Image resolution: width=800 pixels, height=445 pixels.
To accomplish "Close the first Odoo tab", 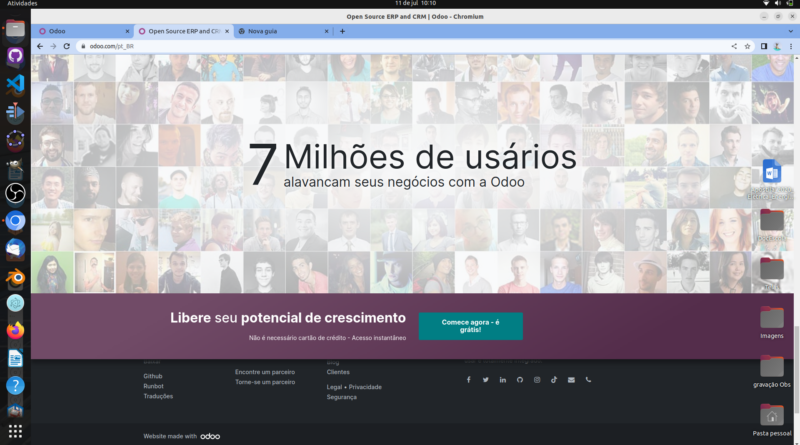I will pos(127,31).
